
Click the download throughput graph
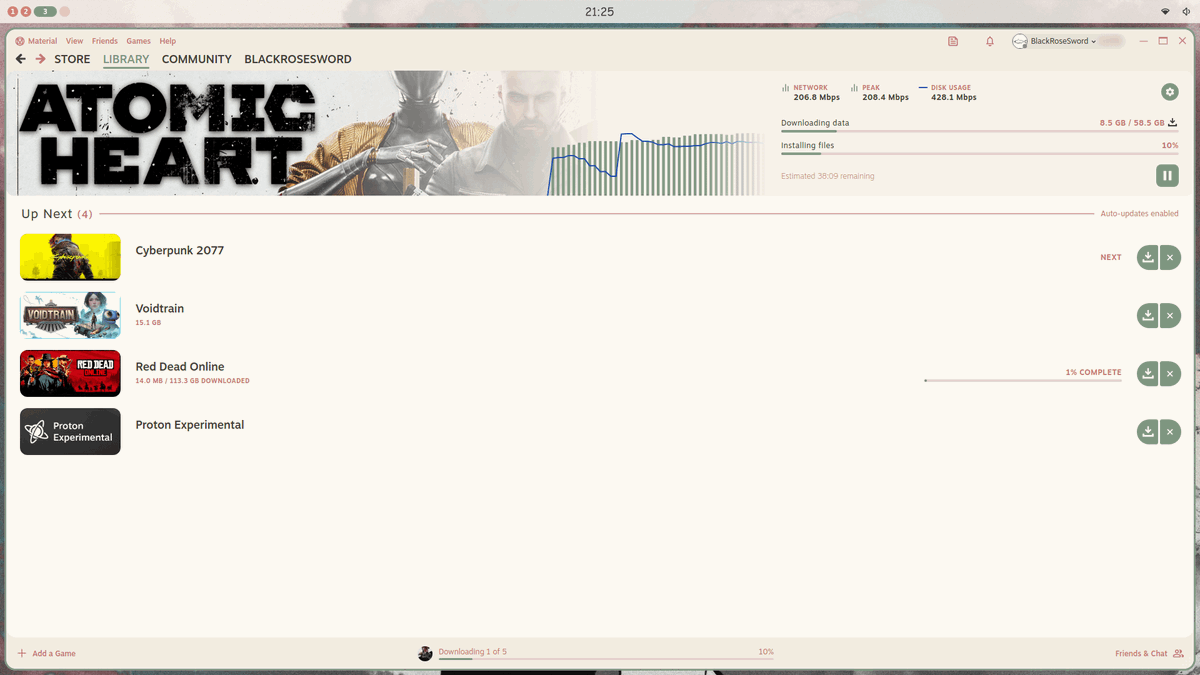click(658, 164)
